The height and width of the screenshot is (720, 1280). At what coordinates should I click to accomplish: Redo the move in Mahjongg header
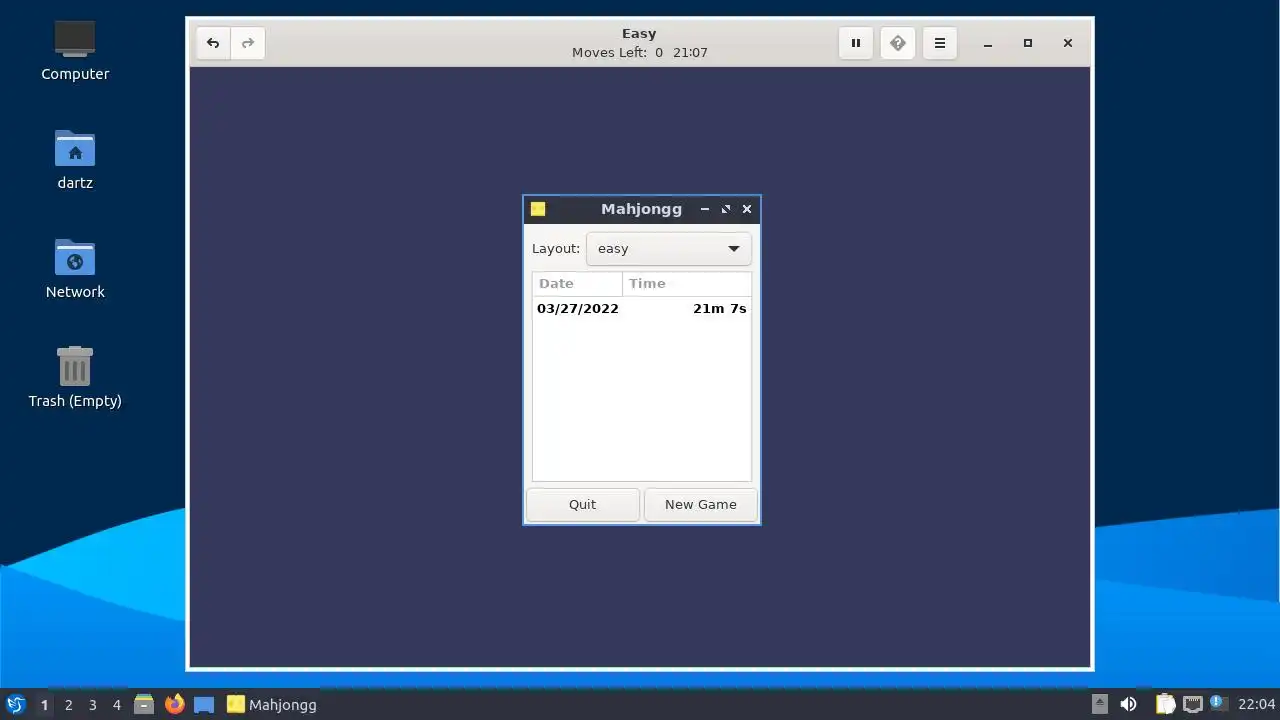pos(247,43)
